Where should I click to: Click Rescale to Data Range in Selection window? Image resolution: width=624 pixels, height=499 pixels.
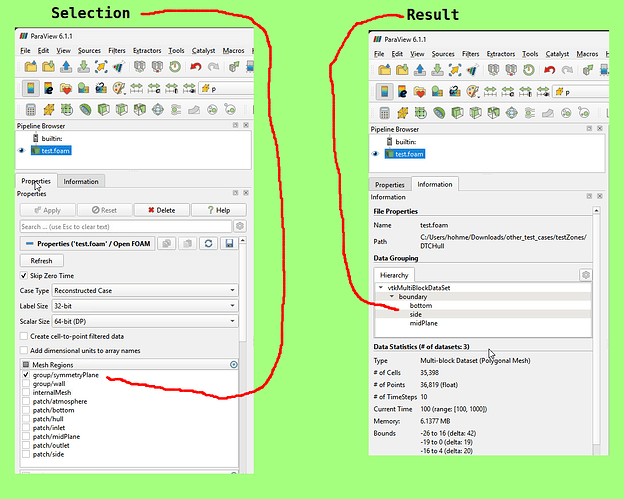click(136, 88)
